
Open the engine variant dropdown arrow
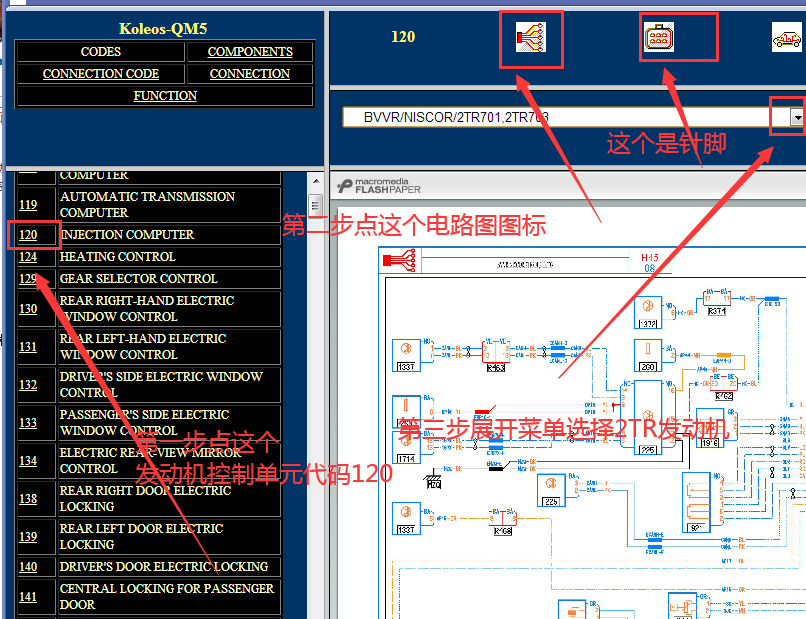[797, 118]
